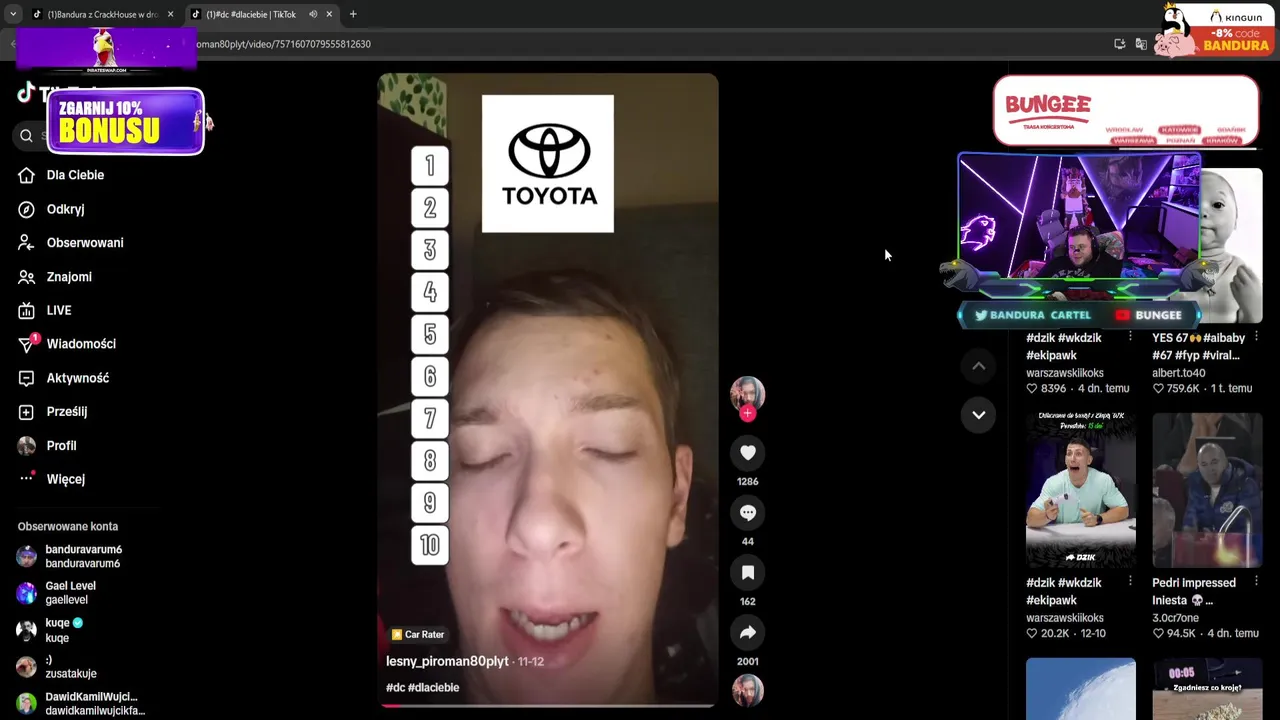Open the Odkryj page
This screenshot has width=1280, height=720.
pyautogui.click(x=65, y=209)
